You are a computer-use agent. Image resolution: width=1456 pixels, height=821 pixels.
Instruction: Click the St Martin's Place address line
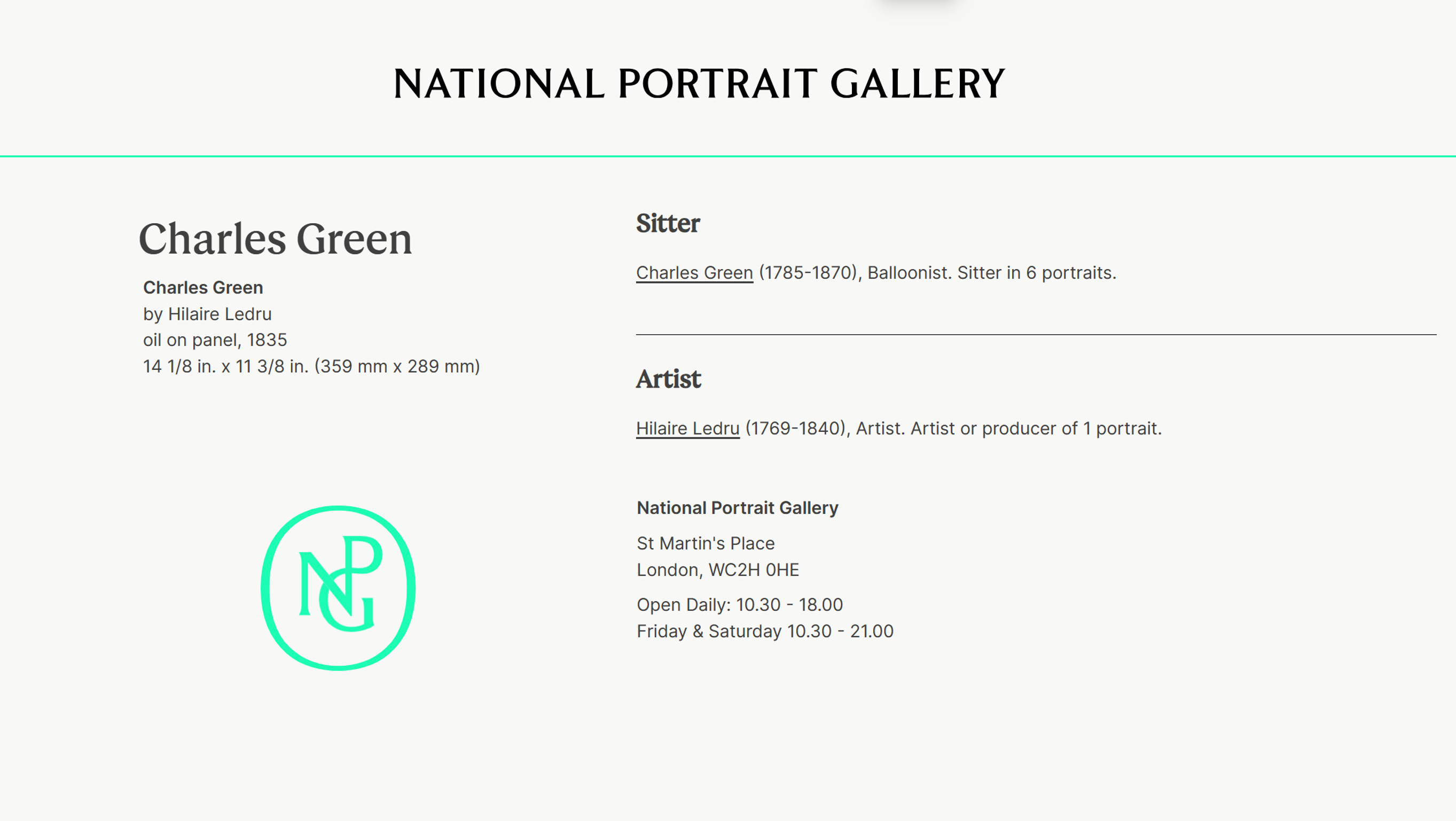706,543
